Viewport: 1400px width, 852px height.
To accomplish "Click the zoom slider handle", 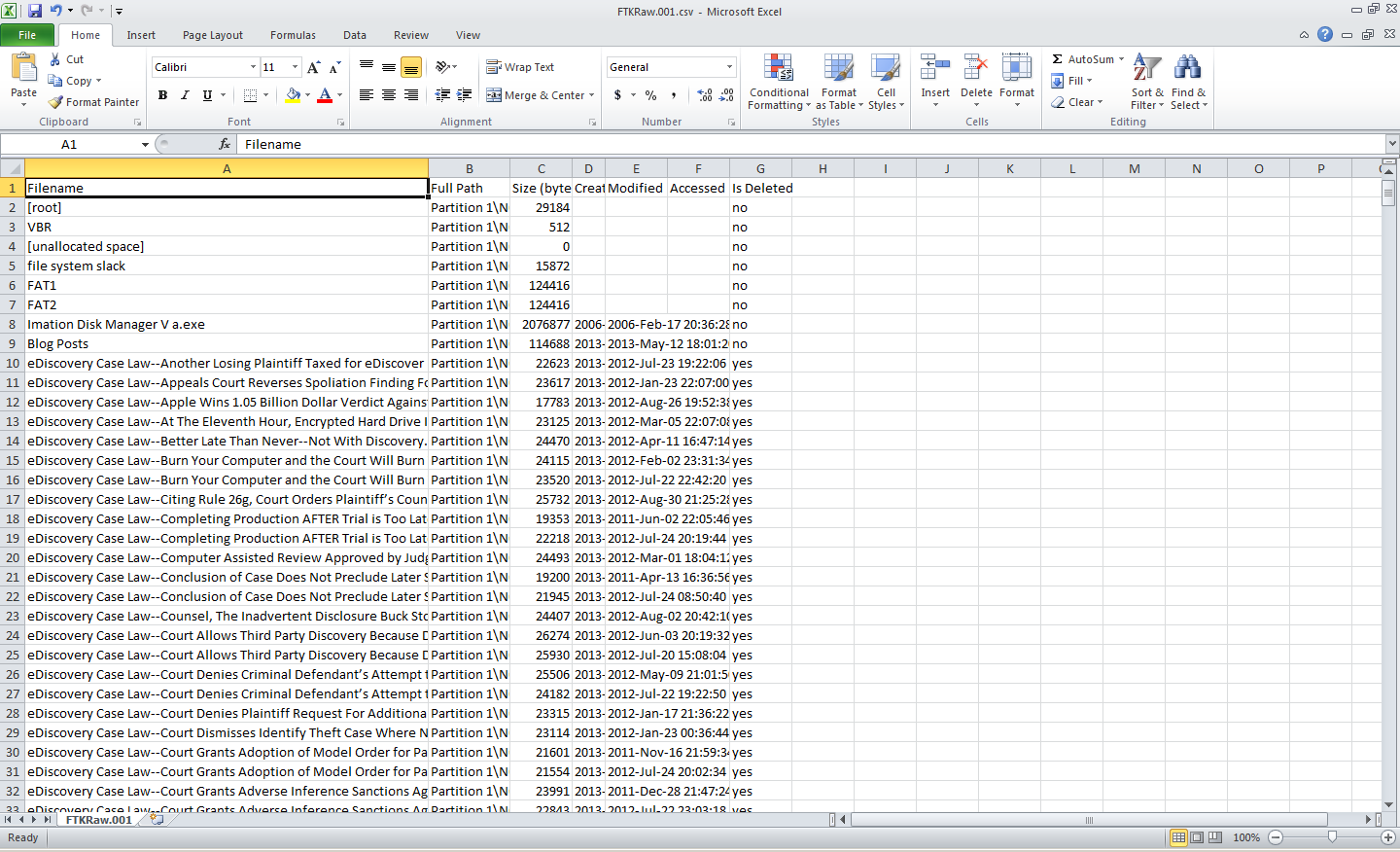I will 1332,837.
